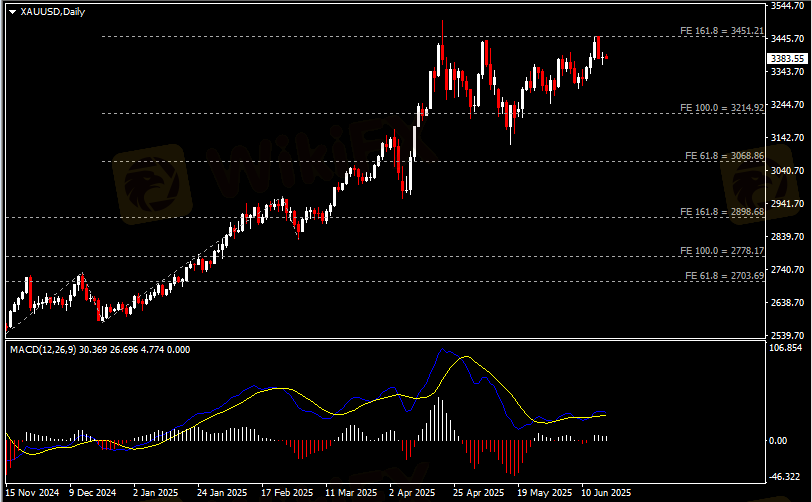Click the 24 Jan 2025 date label
The image size is (812, 502).
point(222,493)
